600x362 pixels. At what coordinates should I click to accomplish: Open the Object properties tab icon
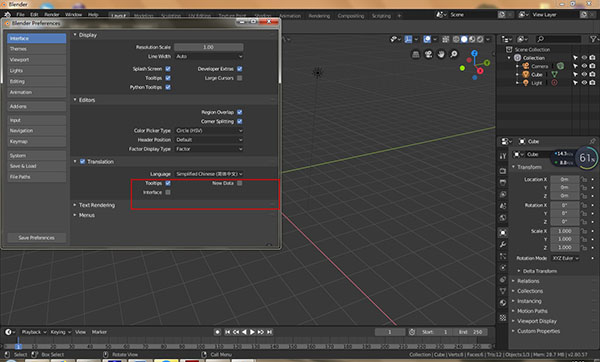click(x=503, y=232)
